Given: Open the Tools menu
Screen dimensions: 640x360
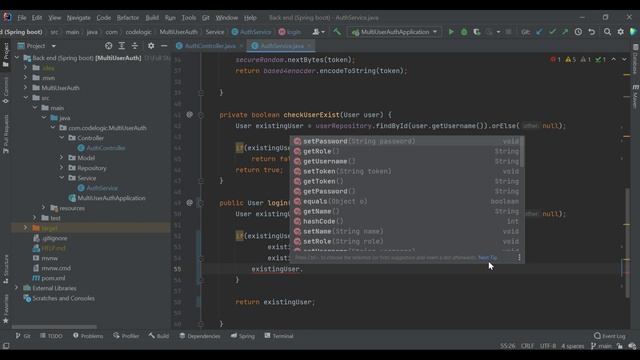Looking at the screenshot, I should tap(189, 18).
